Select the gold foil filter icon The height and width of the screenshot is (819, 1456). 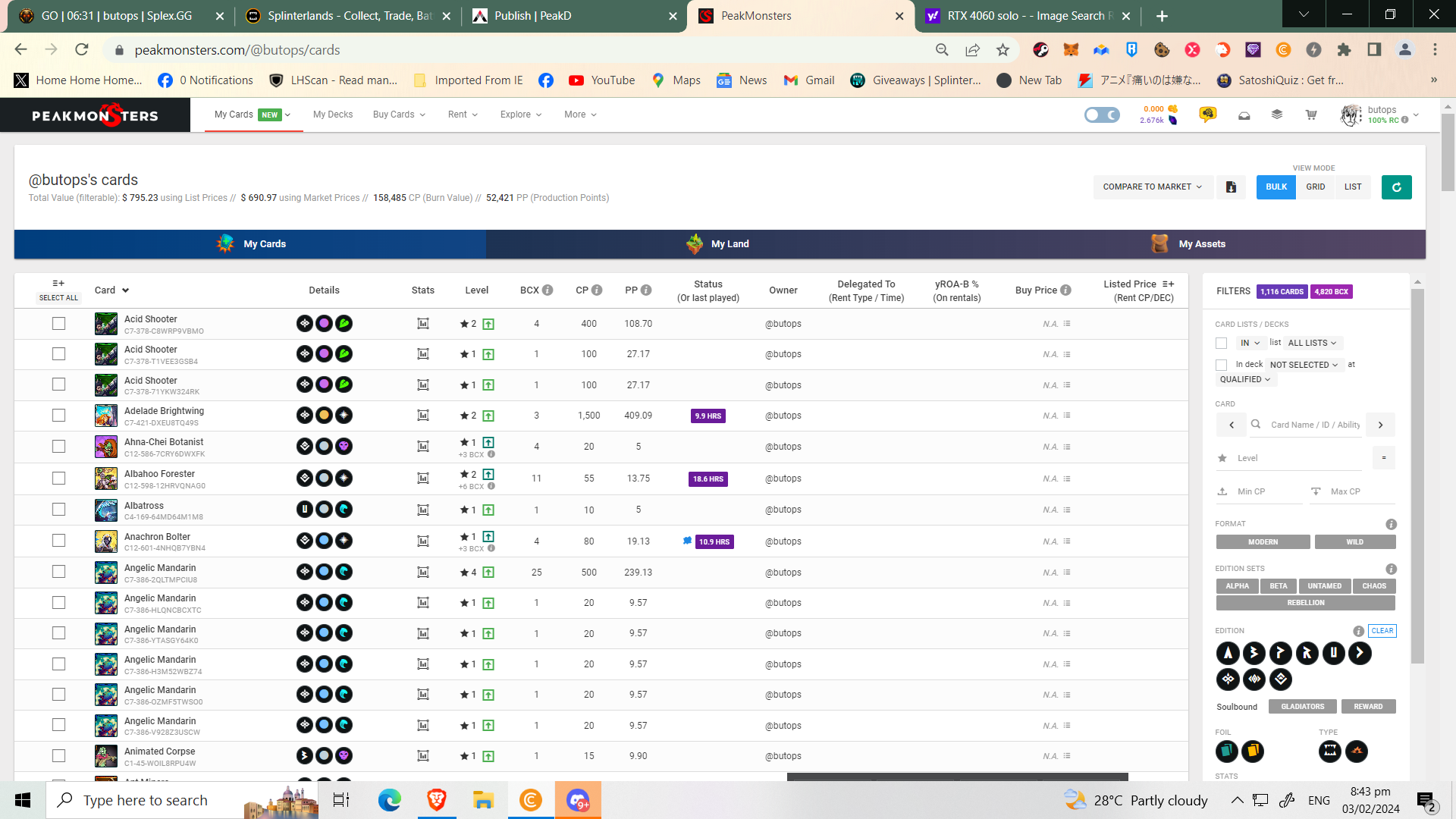point(1253,752)
